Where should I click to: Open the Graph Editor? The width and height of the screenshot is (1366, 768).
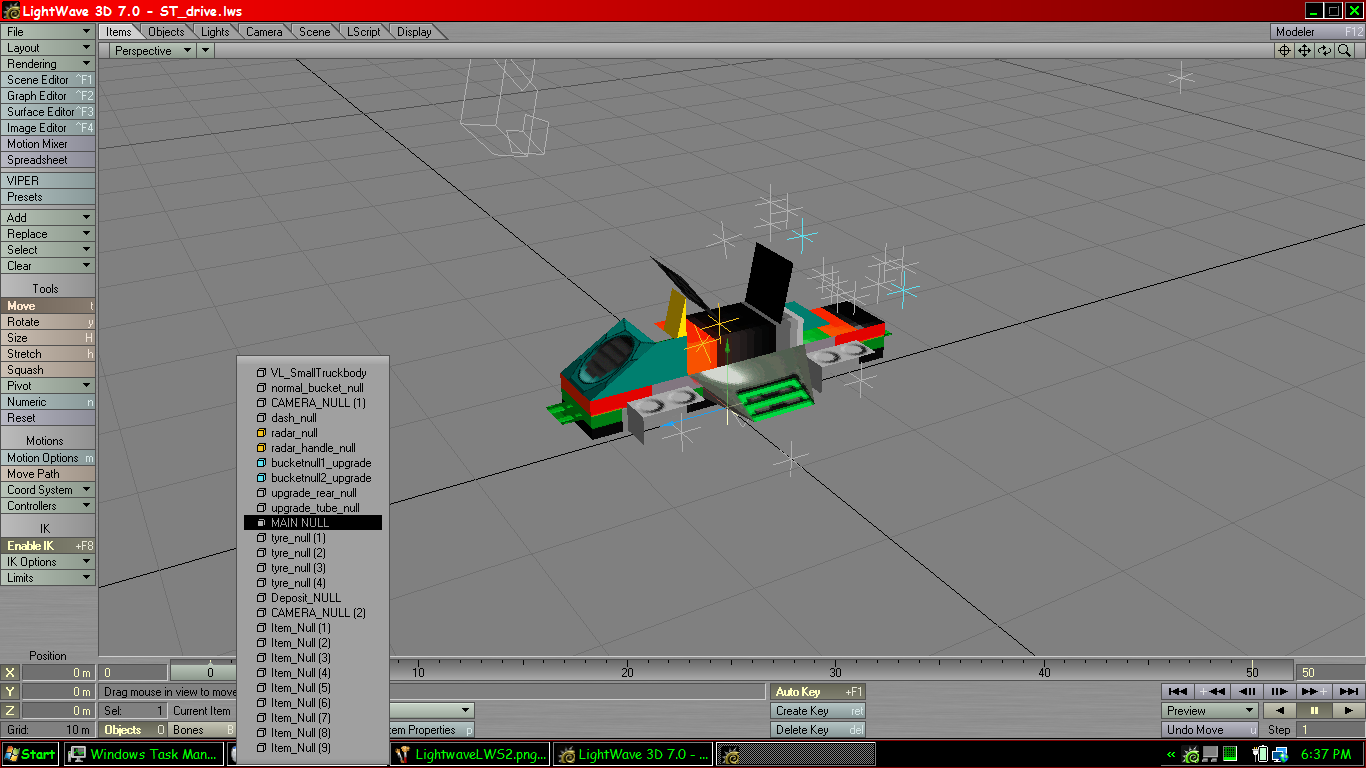point(48,96)
